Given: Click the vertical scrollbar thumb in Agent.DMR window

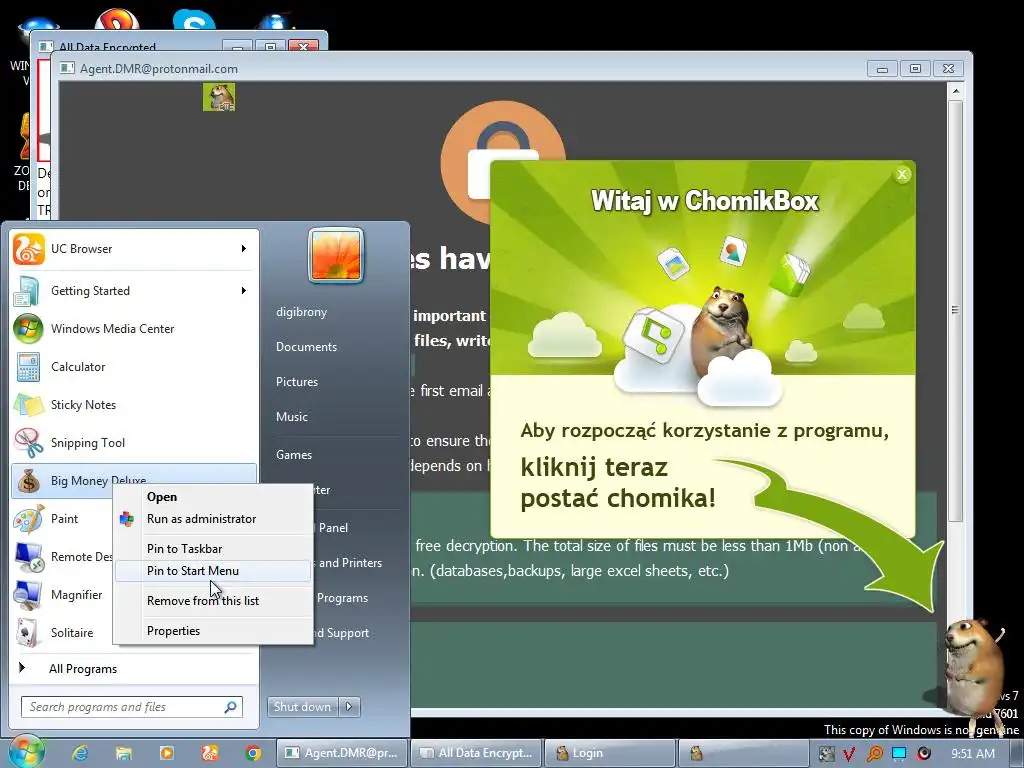Looking at the screenshot, I should (x=955, y=310).
